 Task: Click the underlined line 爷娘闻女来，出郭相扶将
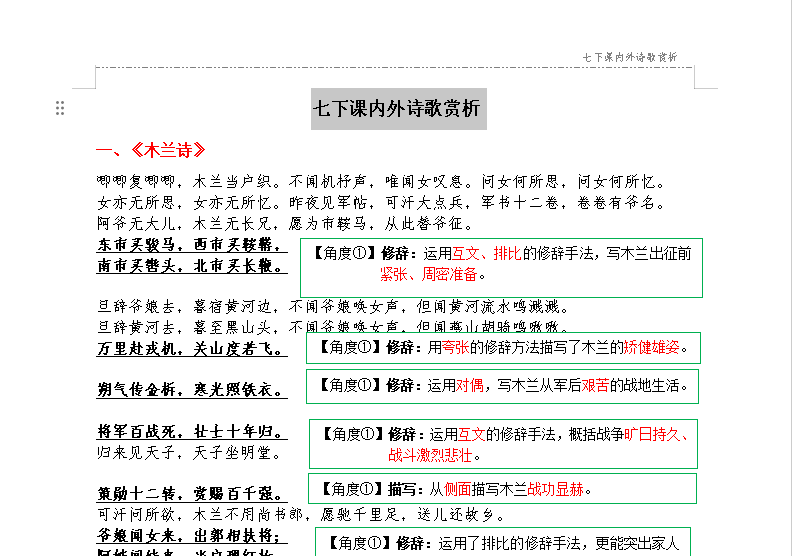click(x=192, y=536)
